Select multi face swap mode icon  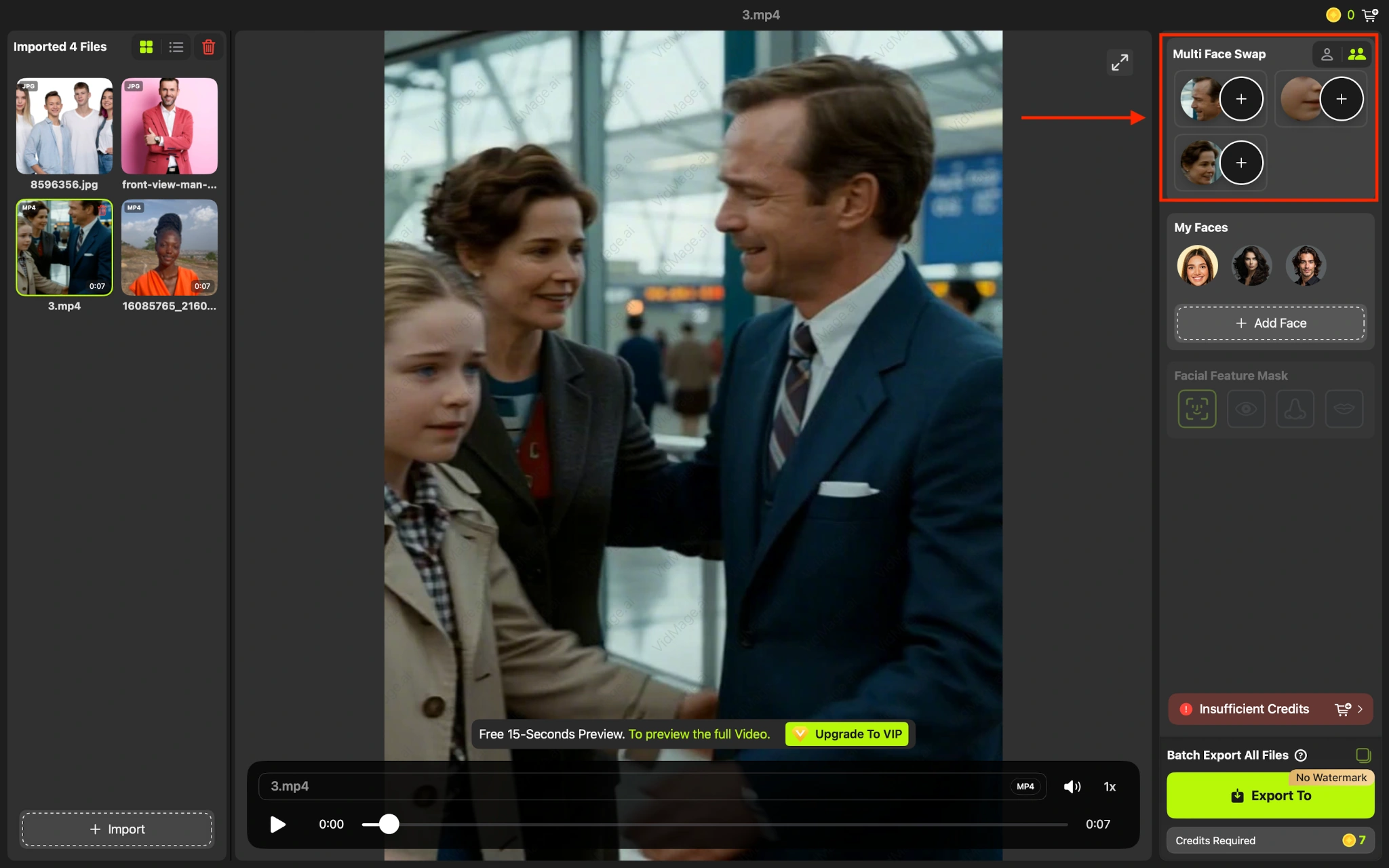(1356, 54)
